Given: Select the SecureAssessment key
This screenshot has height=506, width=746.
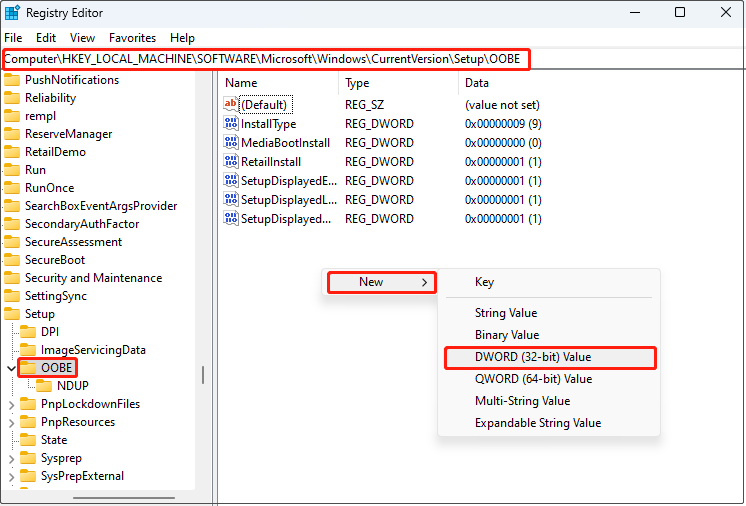Looking at the screenshot, I should click(x=73, y=242).
